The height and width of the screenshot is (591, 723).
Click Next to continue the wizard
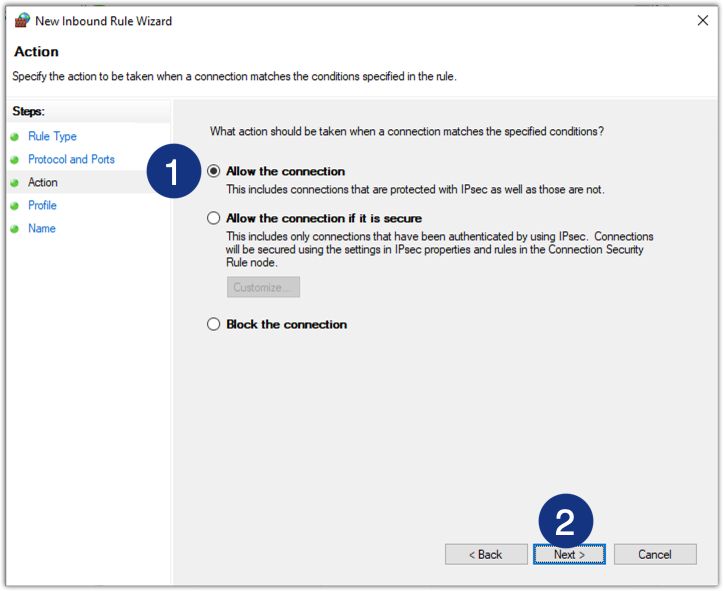coord(570,554)
